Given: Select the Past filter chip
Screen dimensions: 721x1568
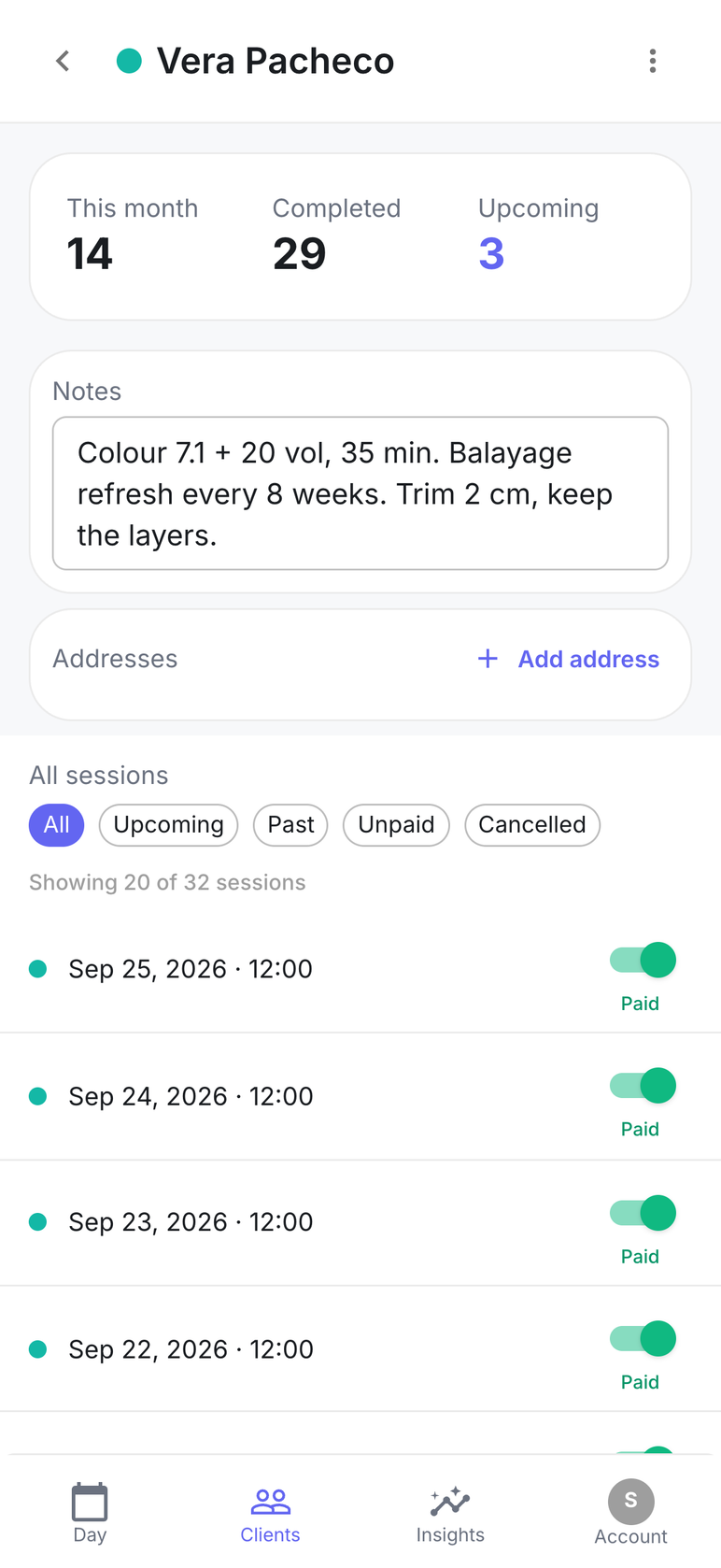Looking at the screenshot, I should point(290,825).
